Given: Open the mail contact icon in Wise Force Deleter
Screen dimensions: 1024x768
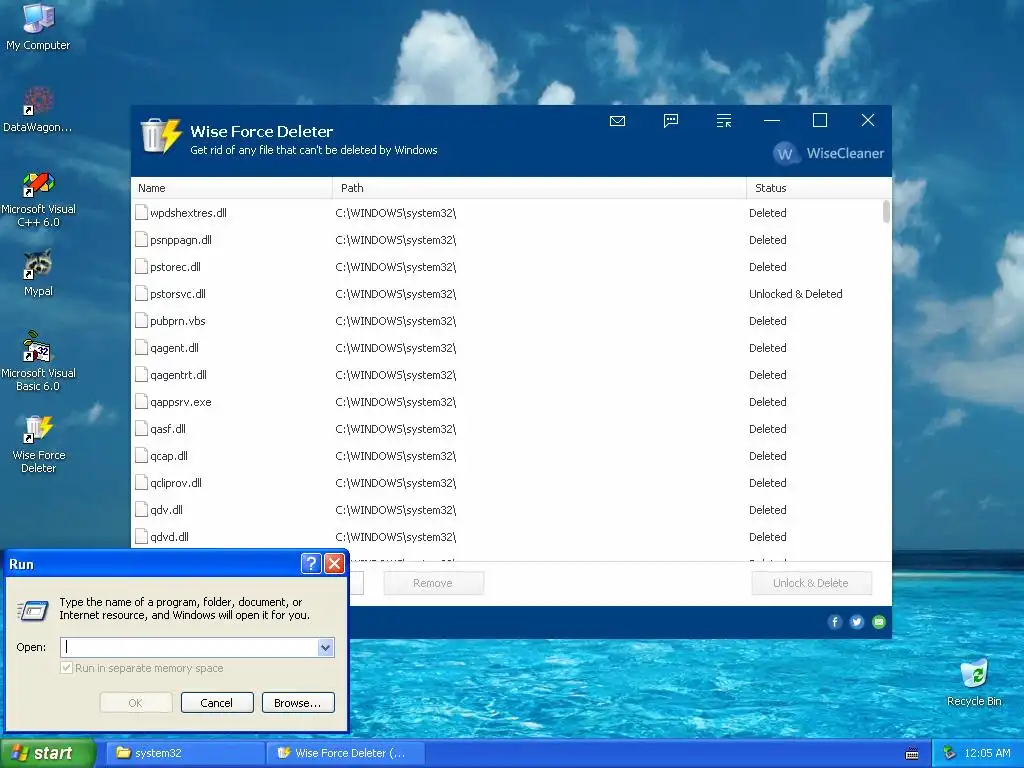Looking at the screenshot, I should (617, 121).
